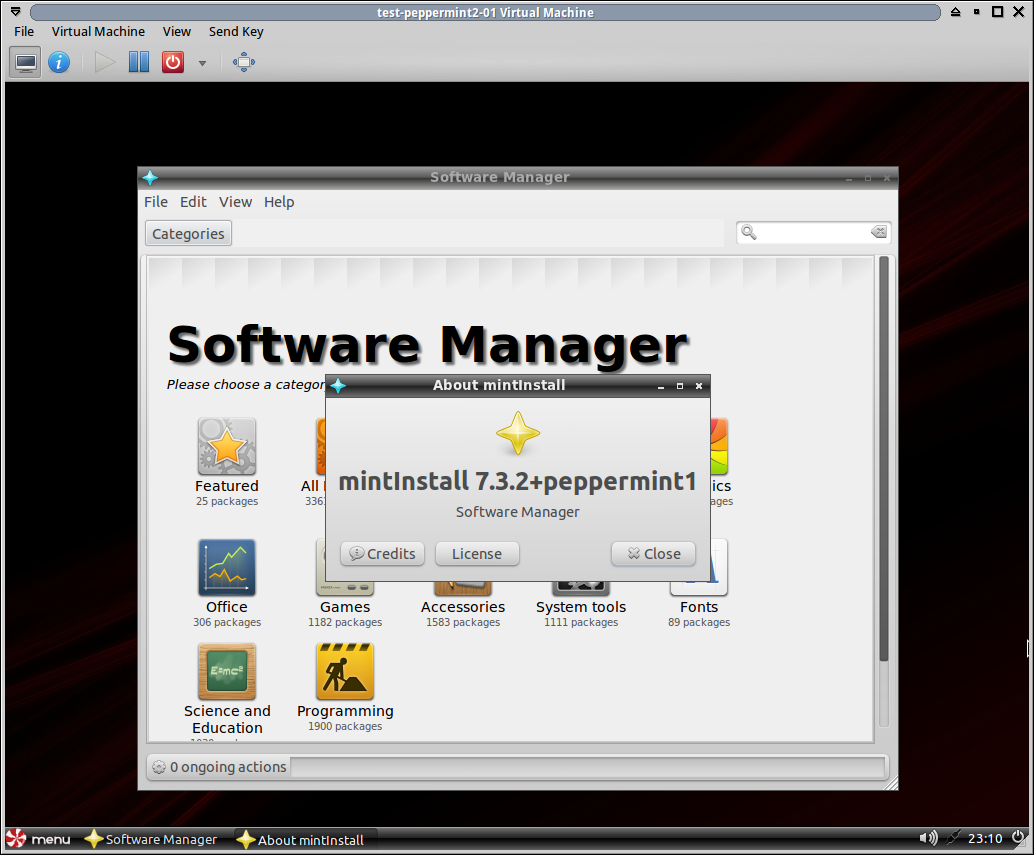Open the System tools category label
Viewport: 1034px width, 855px height.
tap(581, 607)
